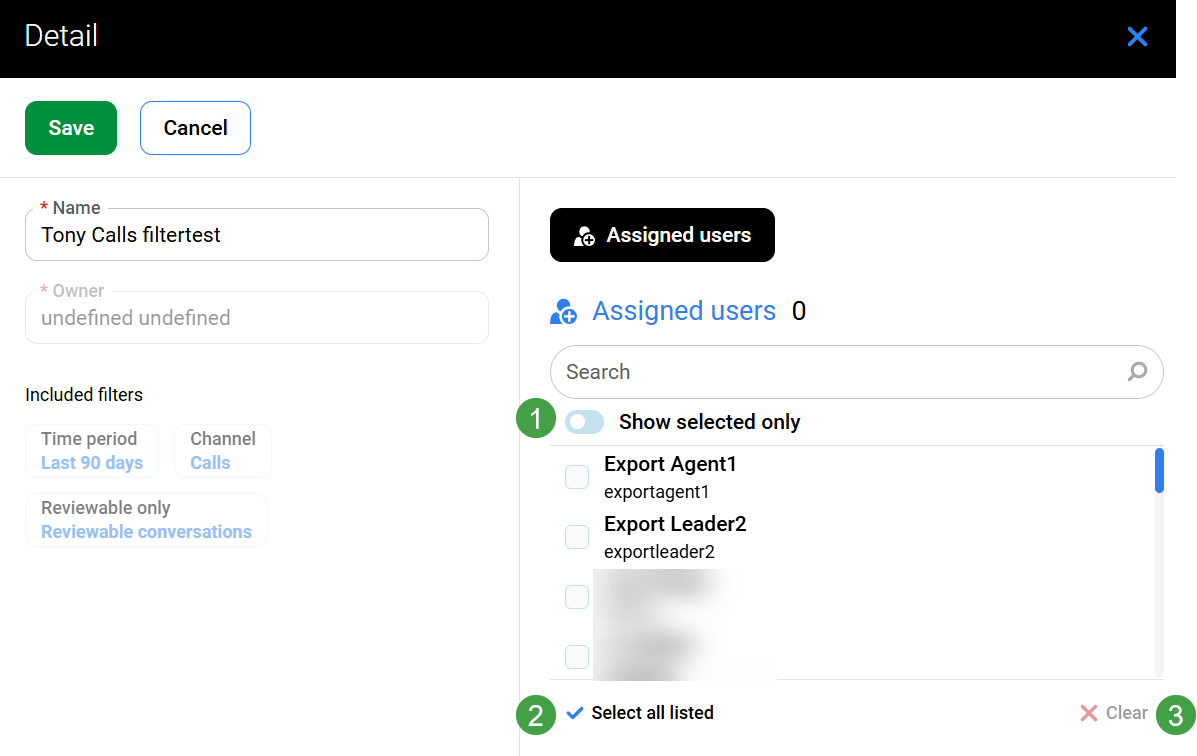Image resolution: width=1197 pixels, height=756 pixels.
Task: Click the Channel Calls filter chip
Action: click(223, 451)
